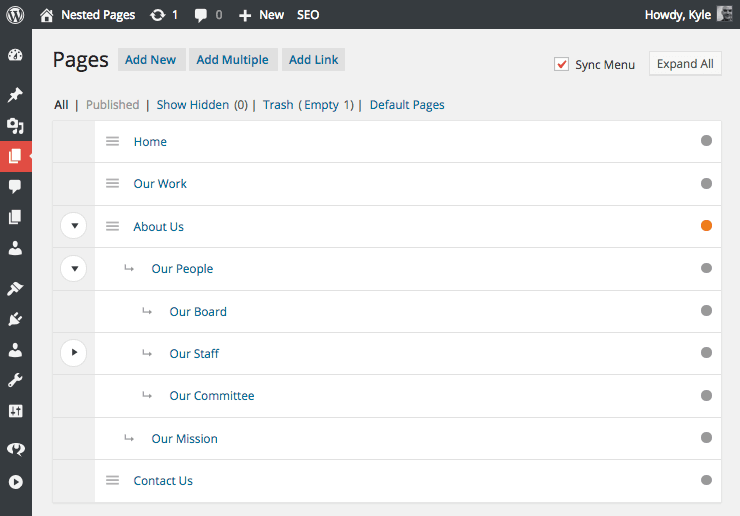
Task: Open the New menu in admin bar
Action: (261, 15)
